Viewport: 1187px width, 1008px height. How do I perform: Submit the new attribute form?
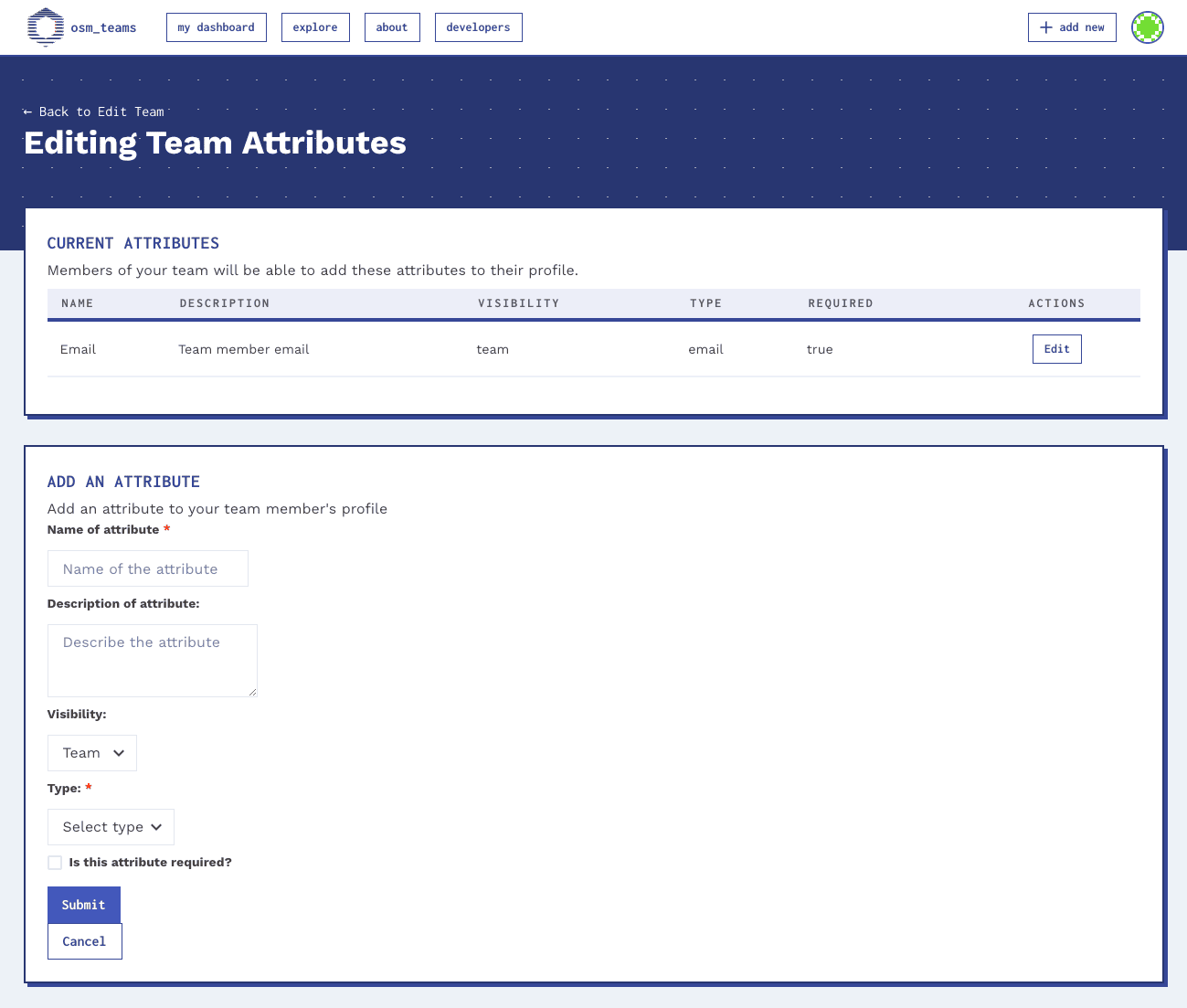tap(83, 905)
